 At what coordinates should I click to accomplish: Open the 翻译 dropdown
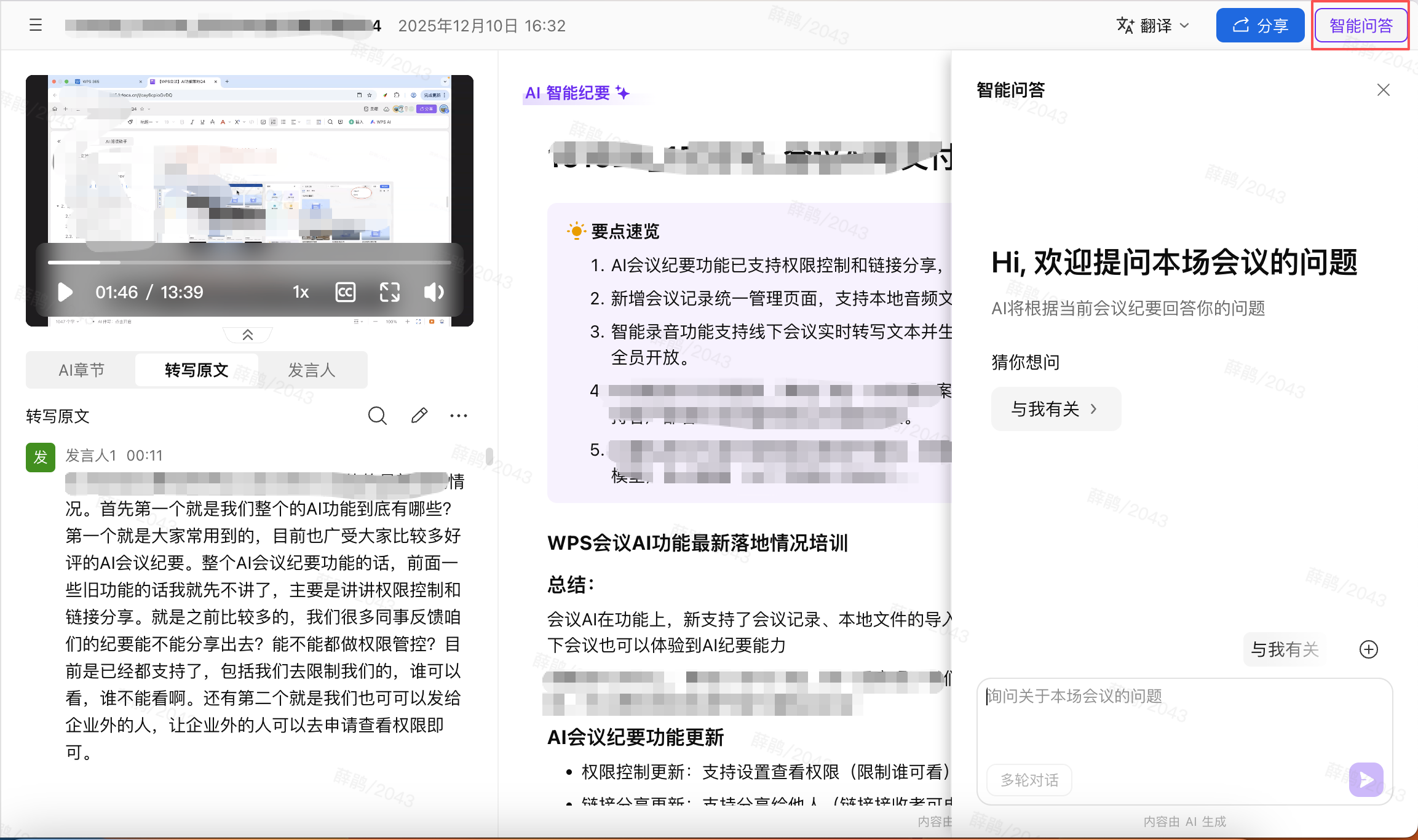pos(1154,25)
